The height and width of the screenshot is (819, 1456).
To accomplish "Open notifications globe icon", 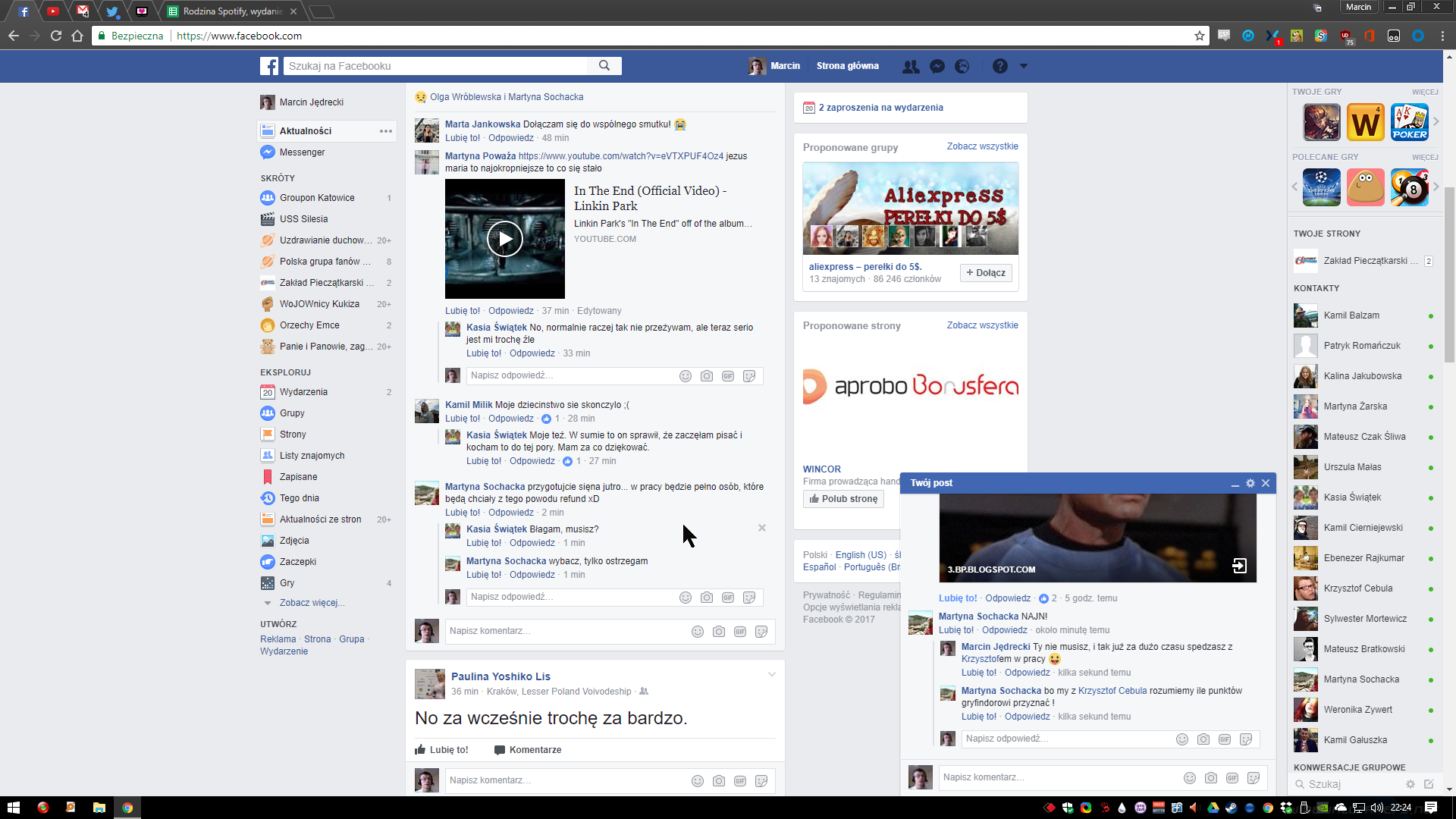I will click(x=962, y=66).
